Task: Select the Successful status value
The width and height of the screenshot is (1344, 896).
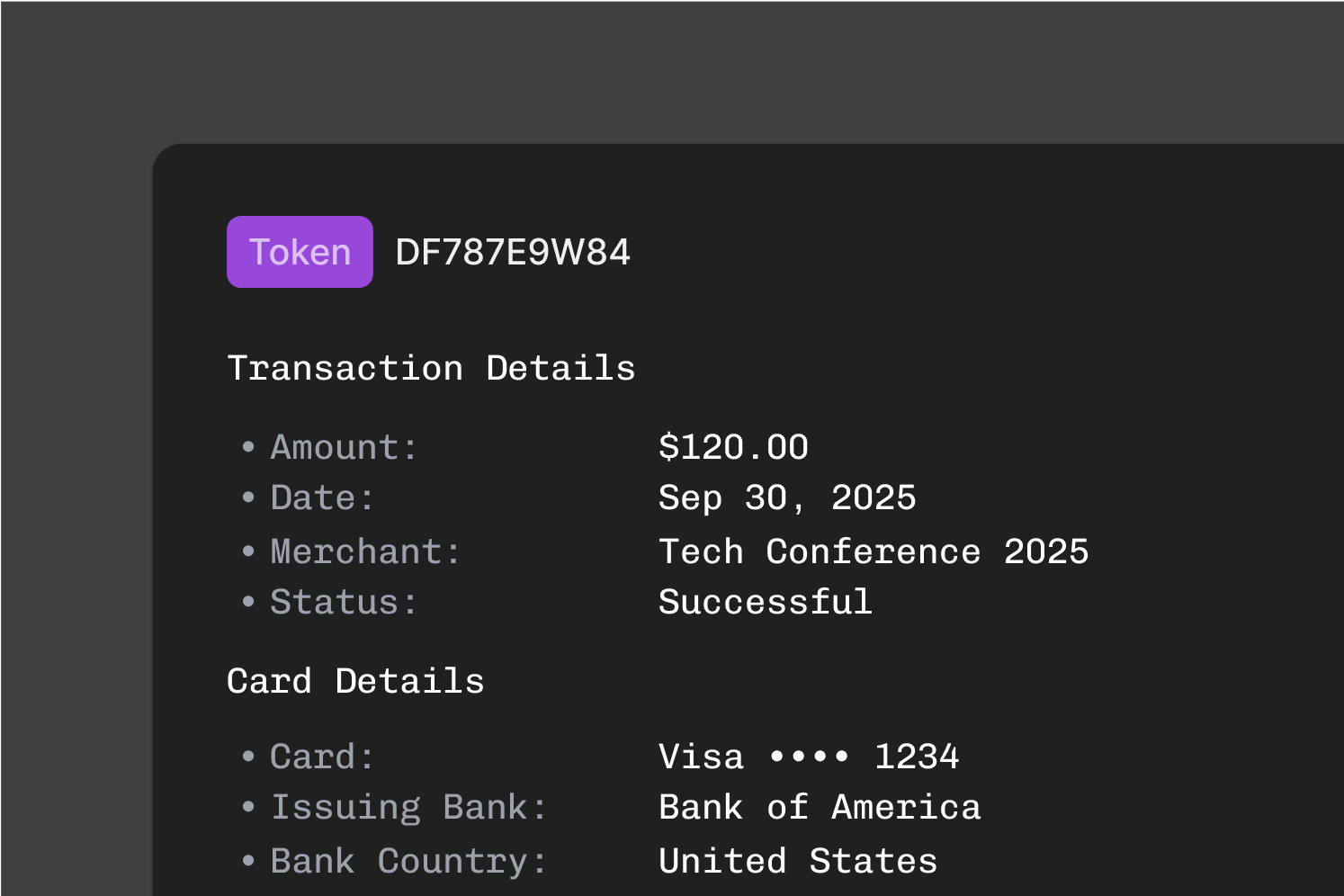Action: pos(766,603)
